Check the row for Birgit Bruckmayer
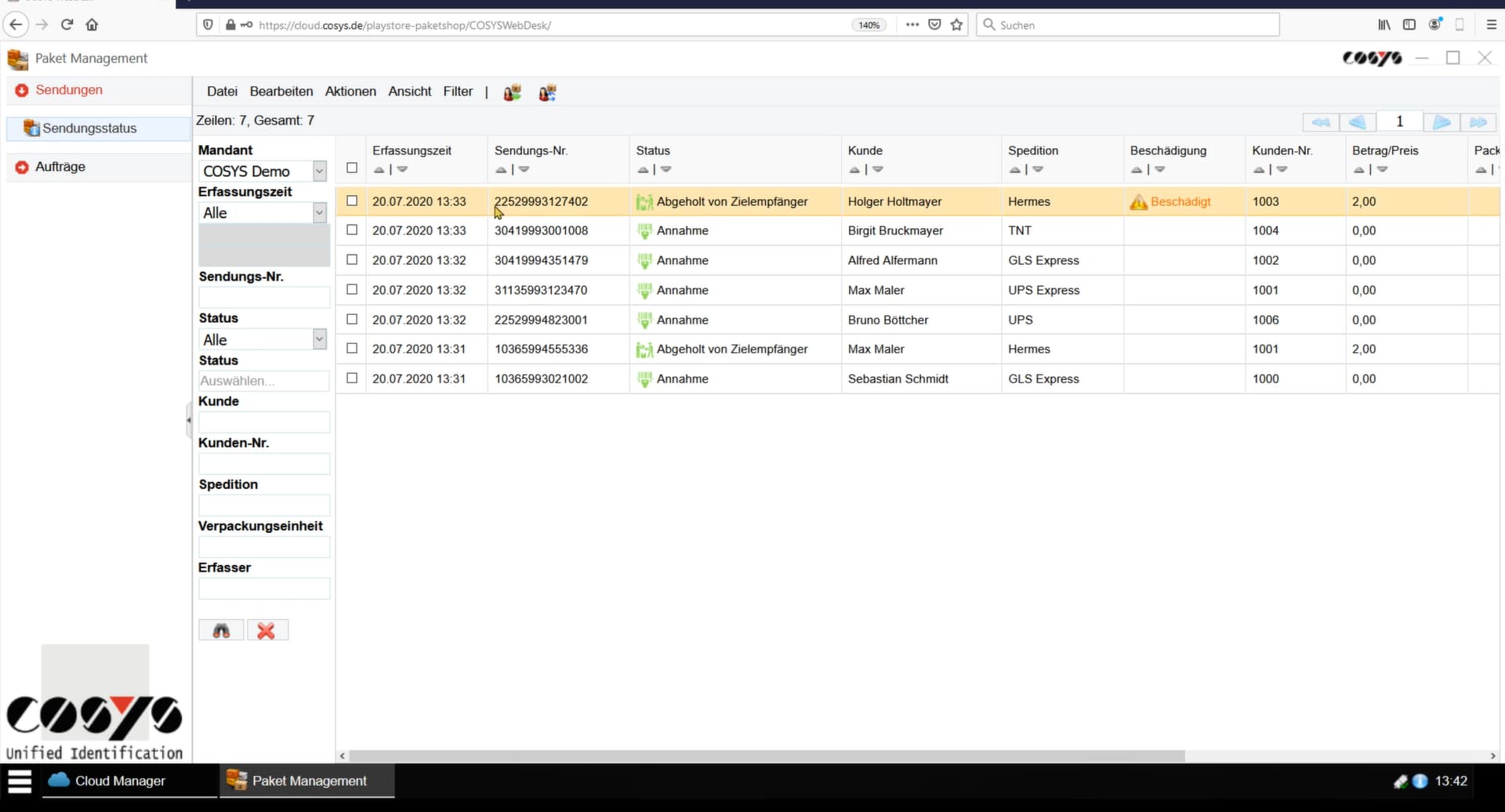 tap(352, 230)
